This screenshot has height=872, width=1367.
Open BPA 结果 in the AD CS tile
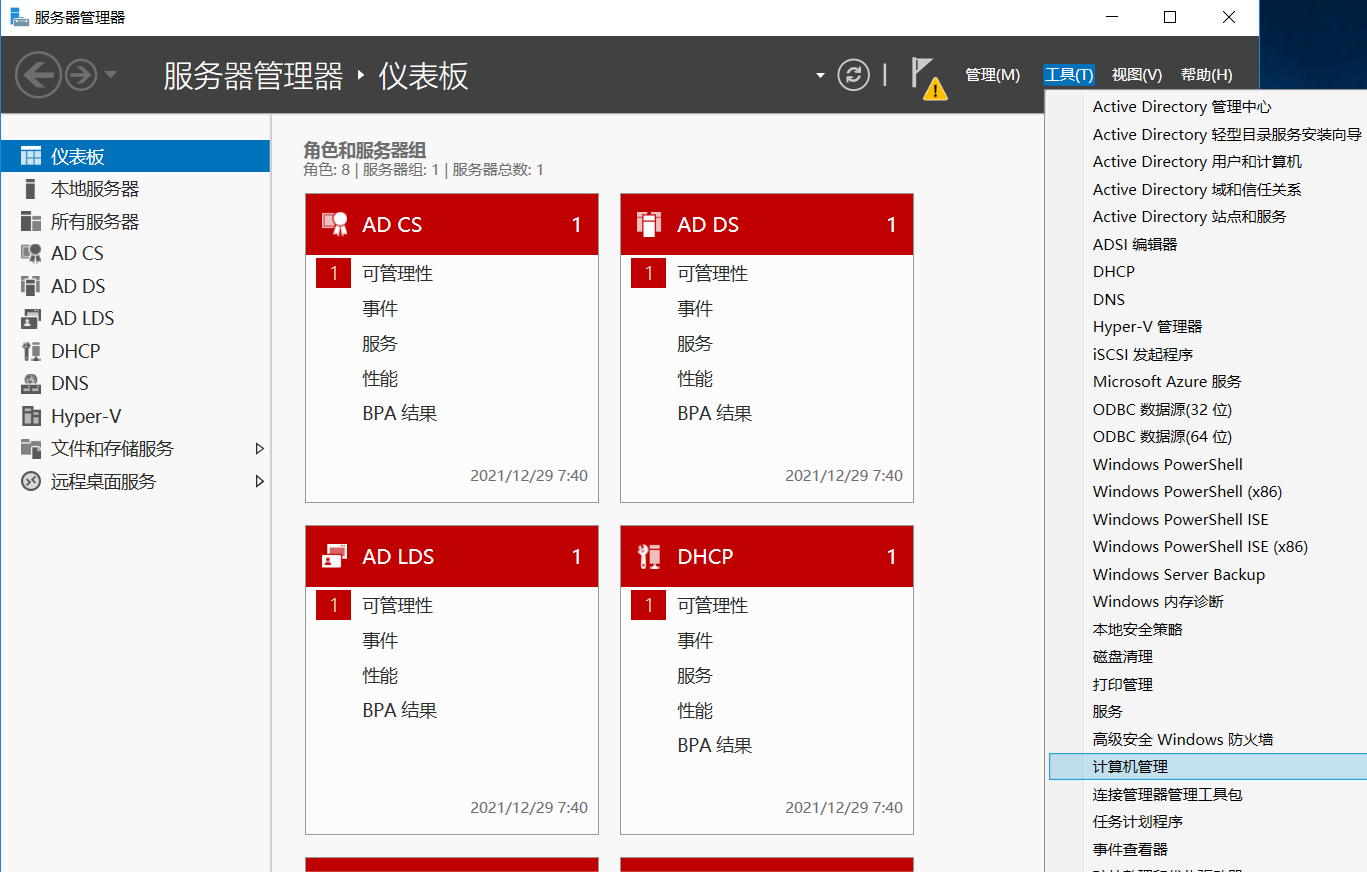pyautogui.click(x=400, y=414)
